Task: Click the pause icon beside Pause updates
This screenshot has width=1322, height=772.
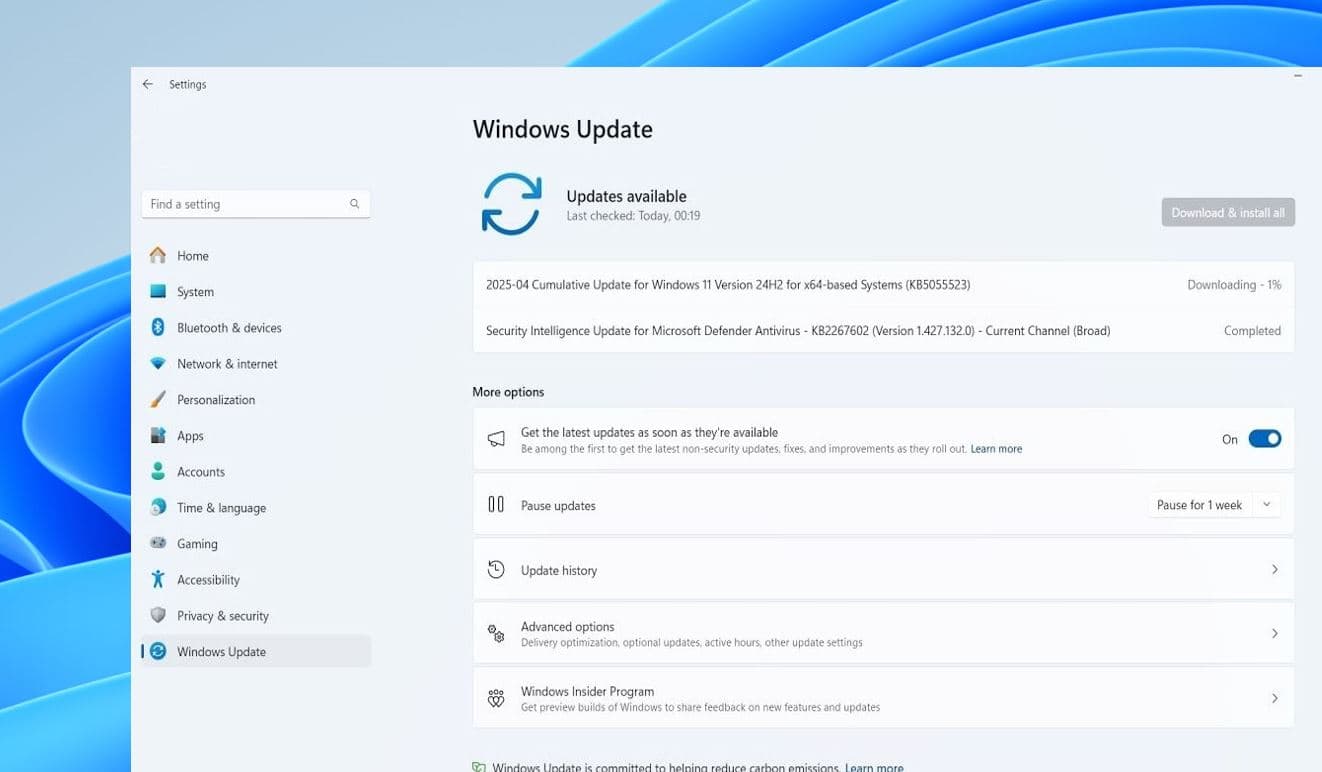Action: pos(496,505)
